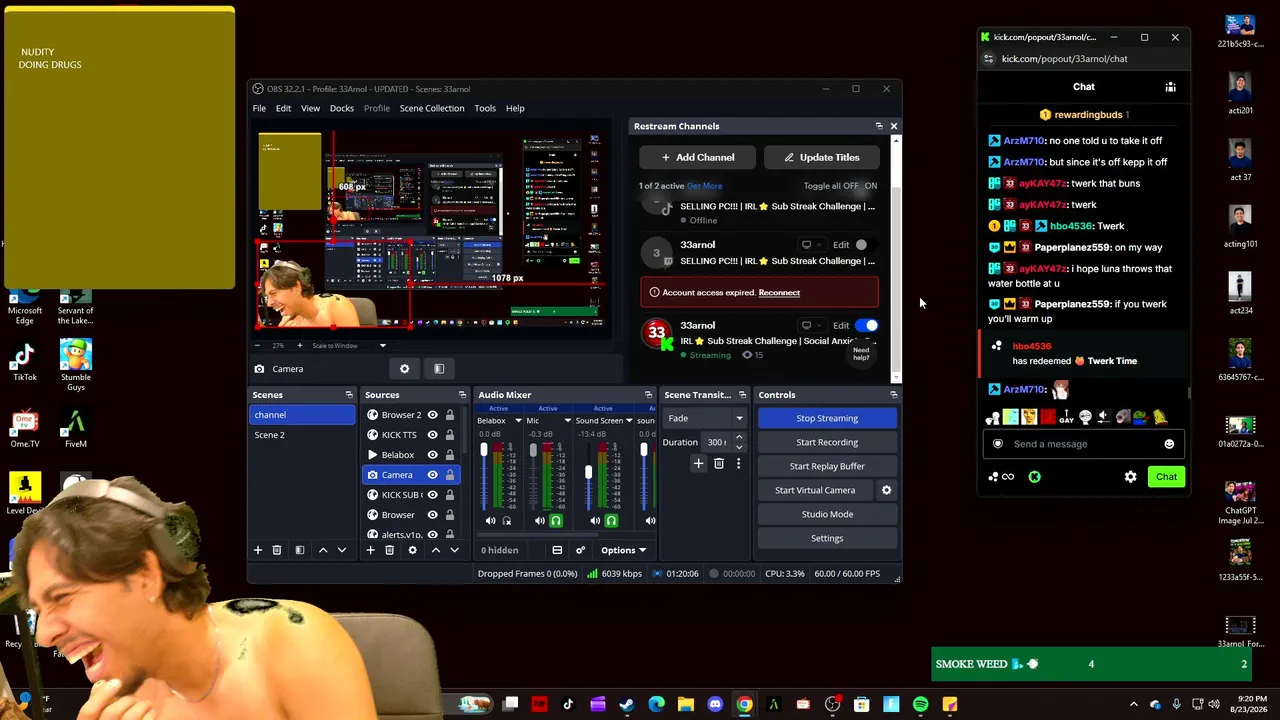Screen dimensions: 1280x720
Task: Turn off the streaming 33arnol Kick channel toggle
Action: point(868,325)
